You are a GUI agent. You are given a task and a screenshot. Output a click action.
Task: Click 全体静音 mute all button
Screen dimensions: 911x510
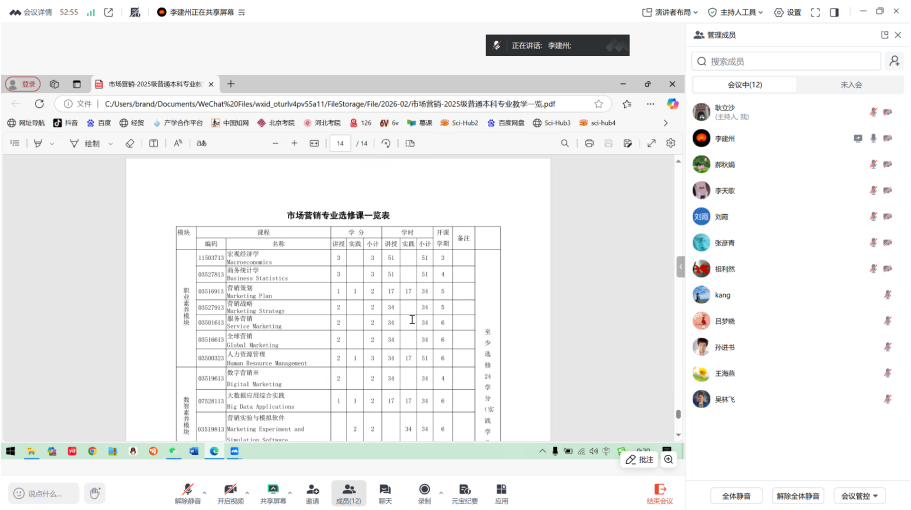coord(736,496)
